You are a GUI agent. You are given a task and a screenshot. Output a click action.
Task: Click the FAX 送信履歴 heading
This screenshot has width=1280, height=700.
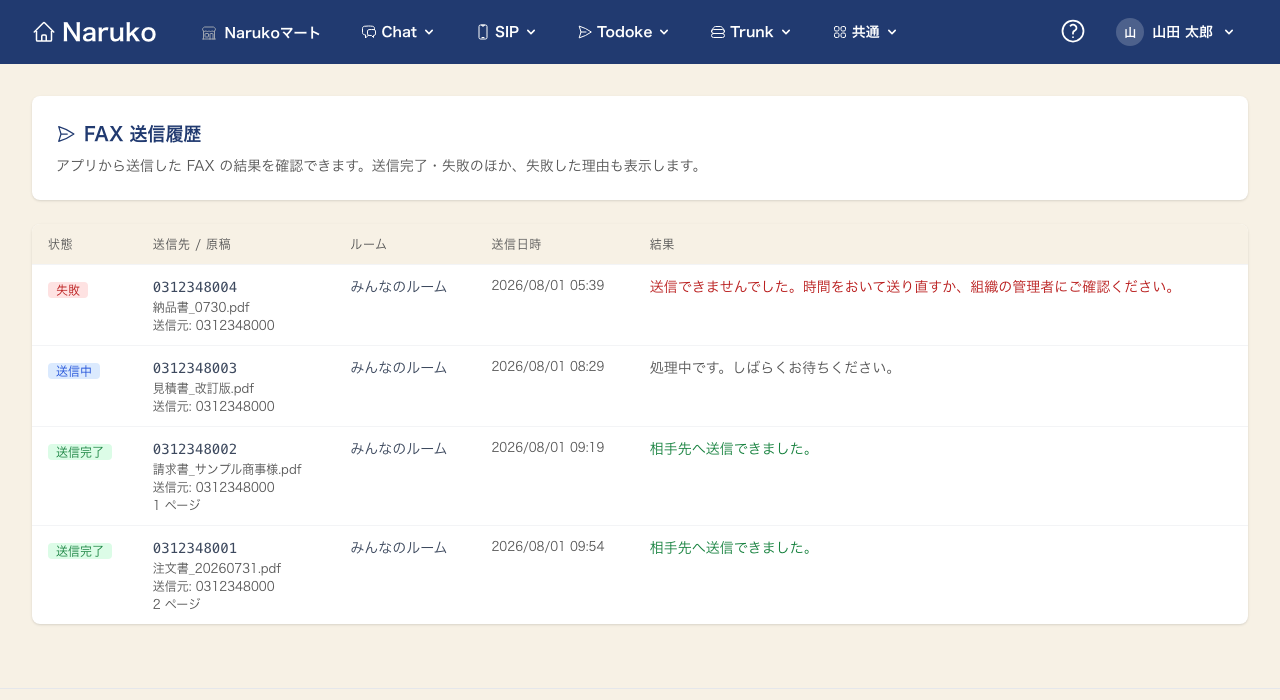(142, 134)
